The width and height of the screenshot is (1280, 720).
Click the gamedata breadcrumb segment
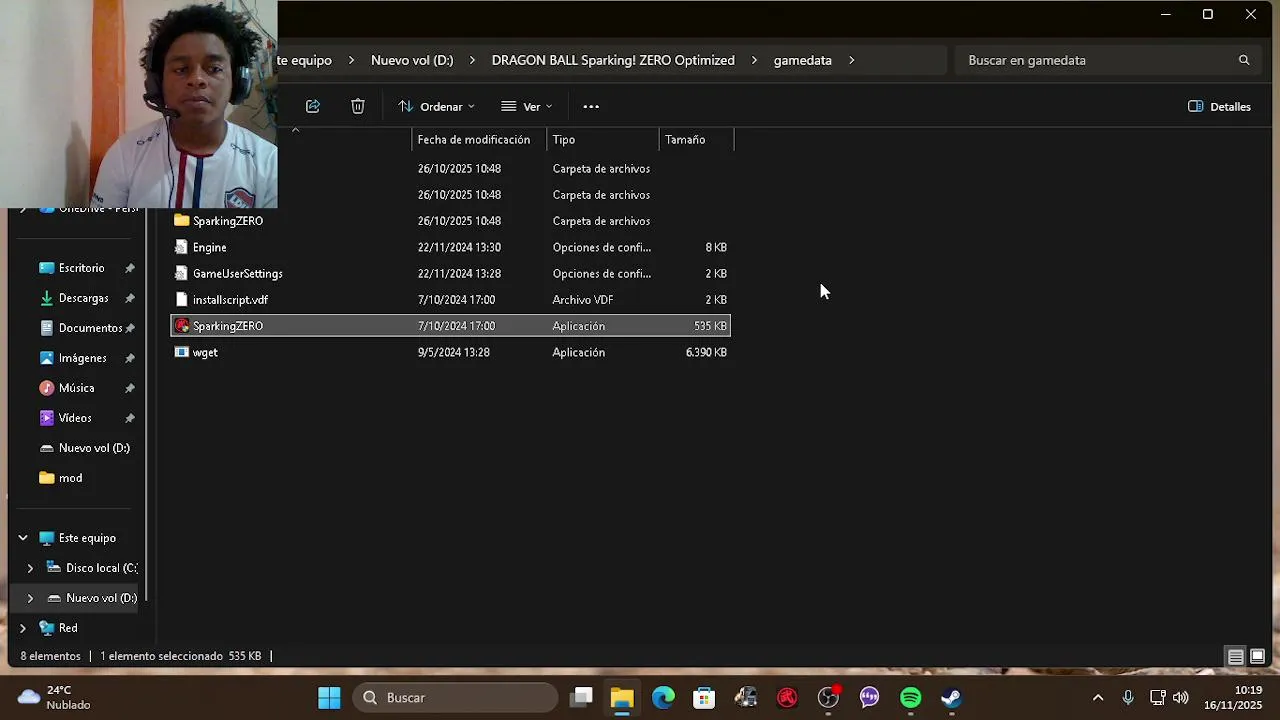(803, 60)
